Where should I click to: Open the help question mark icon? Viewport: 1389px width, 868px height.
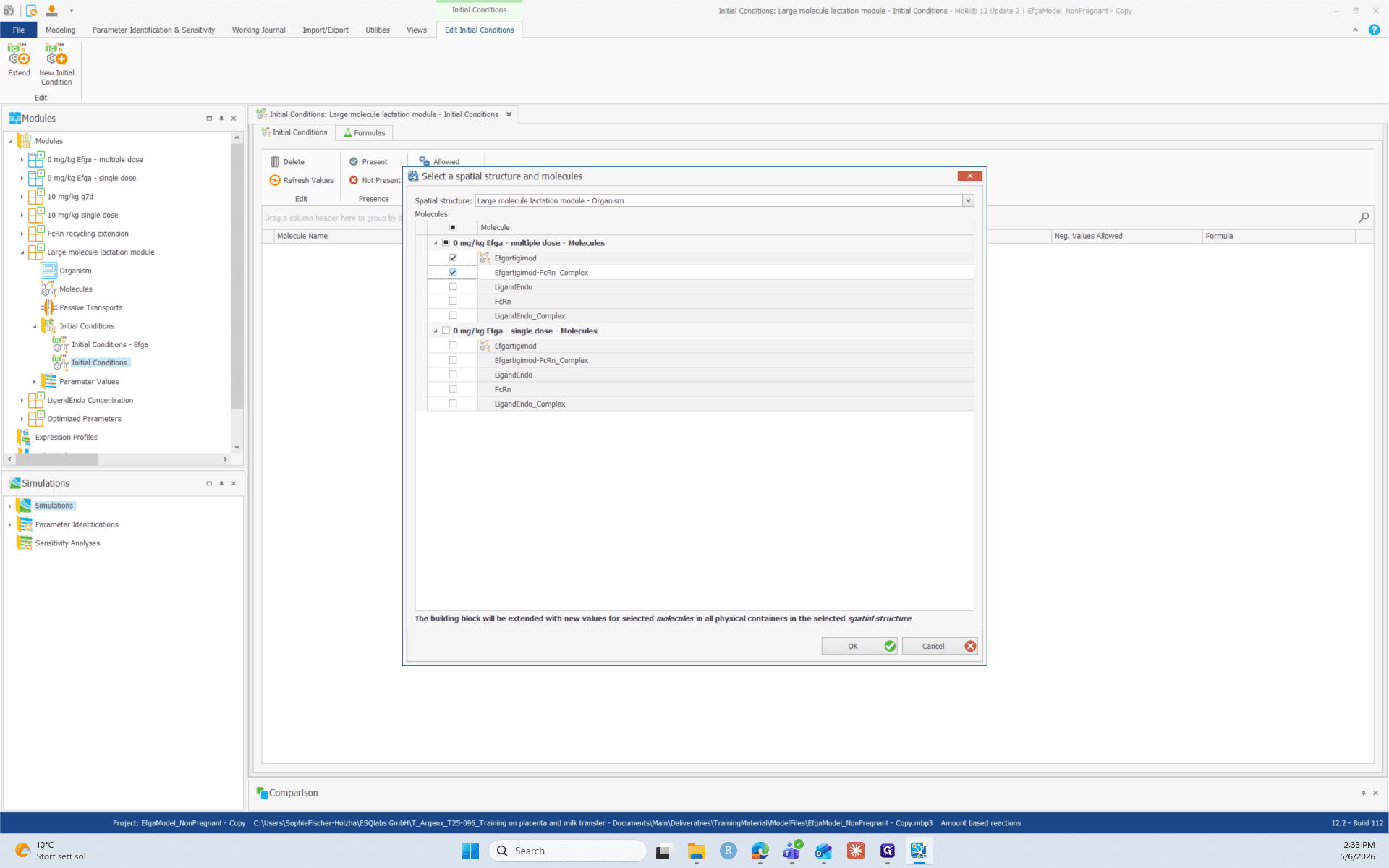pyautogui.click(x=1374, y=30)
